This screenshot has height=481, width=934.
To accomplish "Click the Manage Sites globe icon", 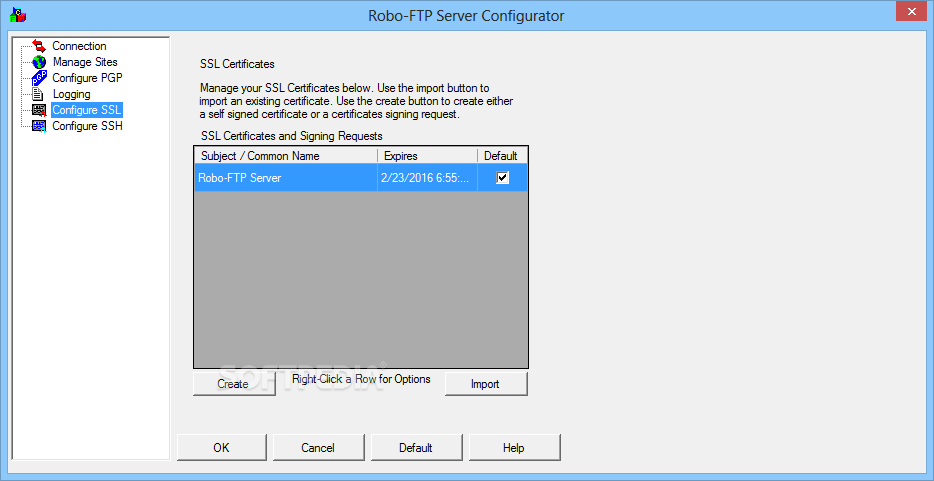I will coord(39,62).
